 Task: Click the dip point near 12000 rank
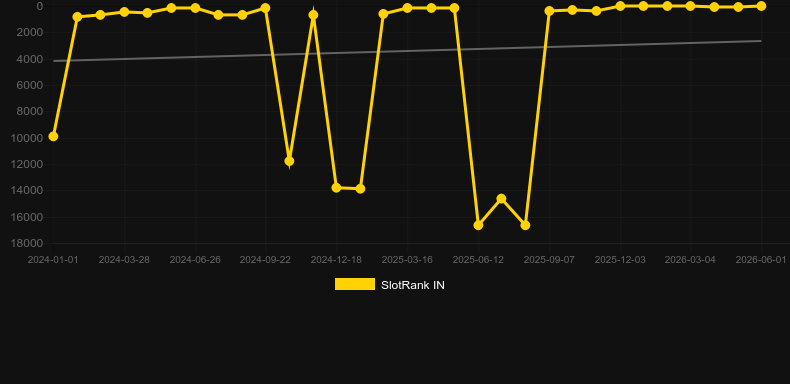[x=289, y=161]
